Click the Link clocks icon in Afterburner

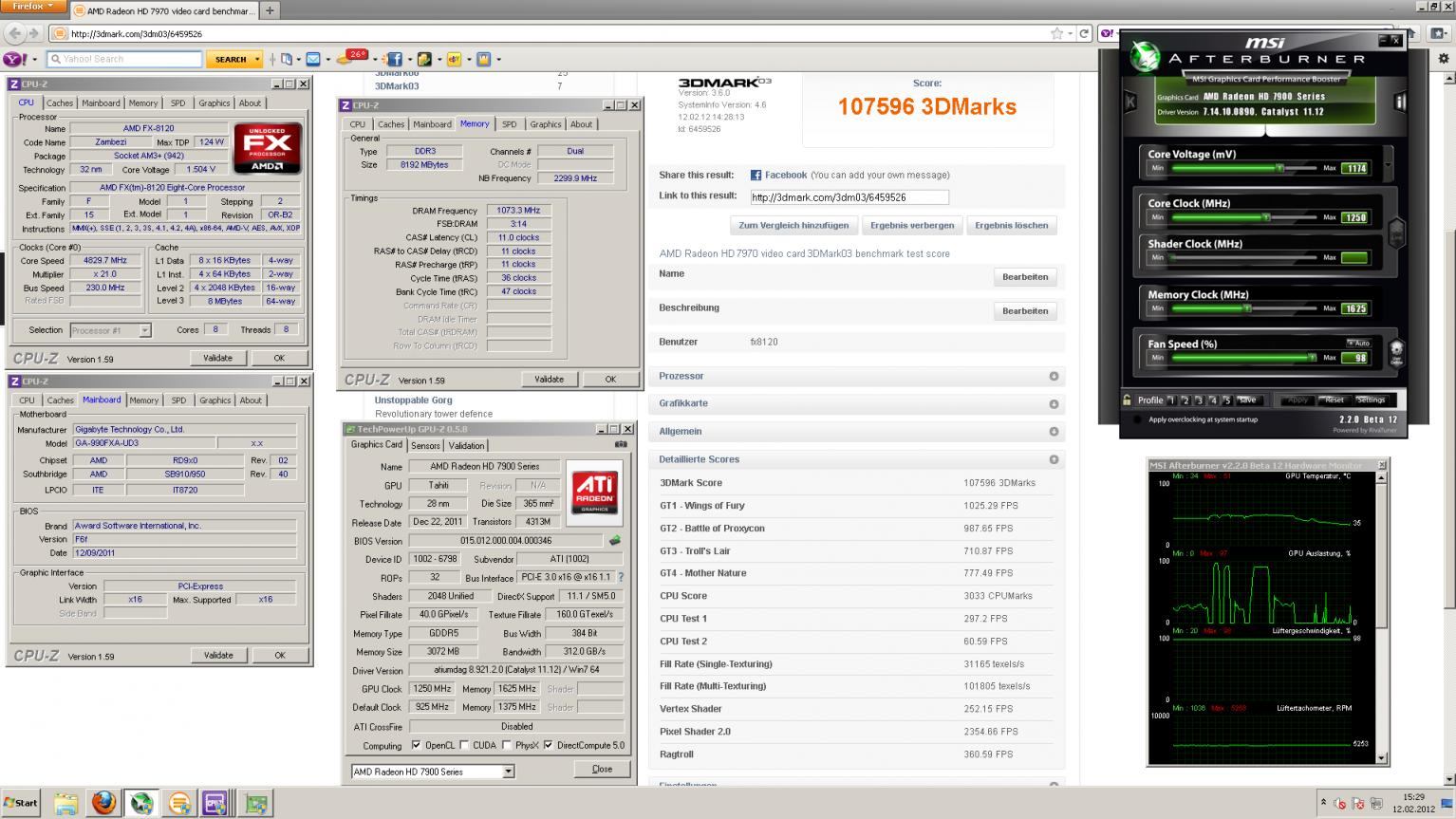[x=1396, y=232]
